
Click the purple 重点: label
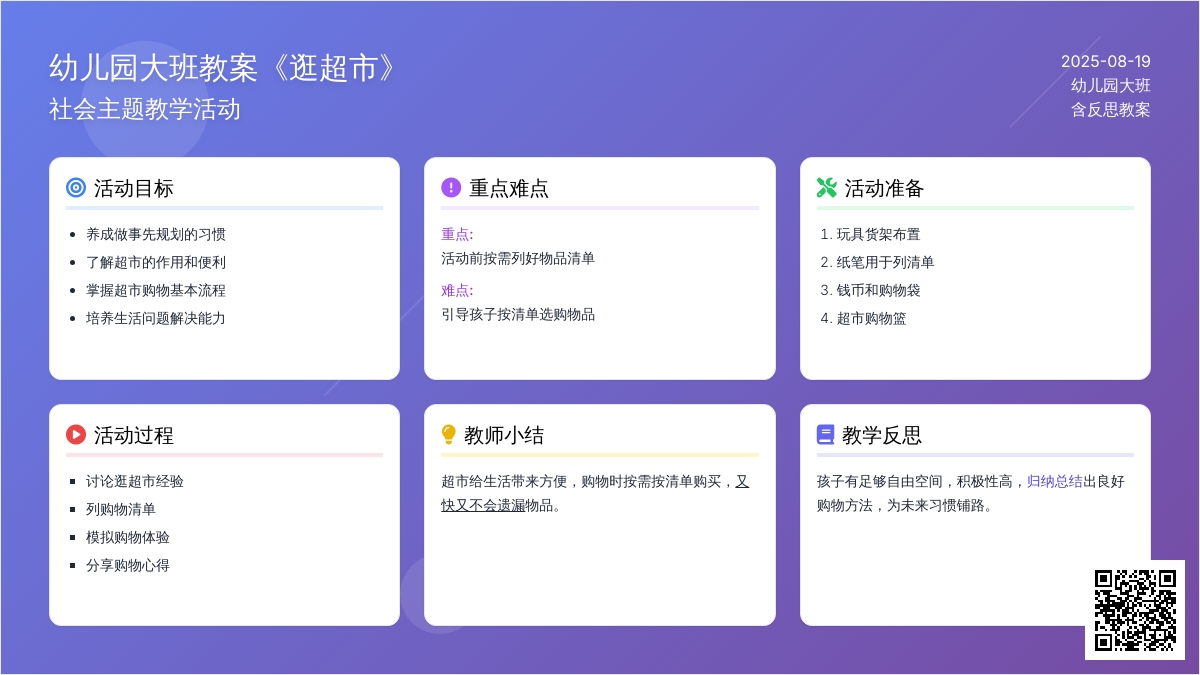pos(457,234)
